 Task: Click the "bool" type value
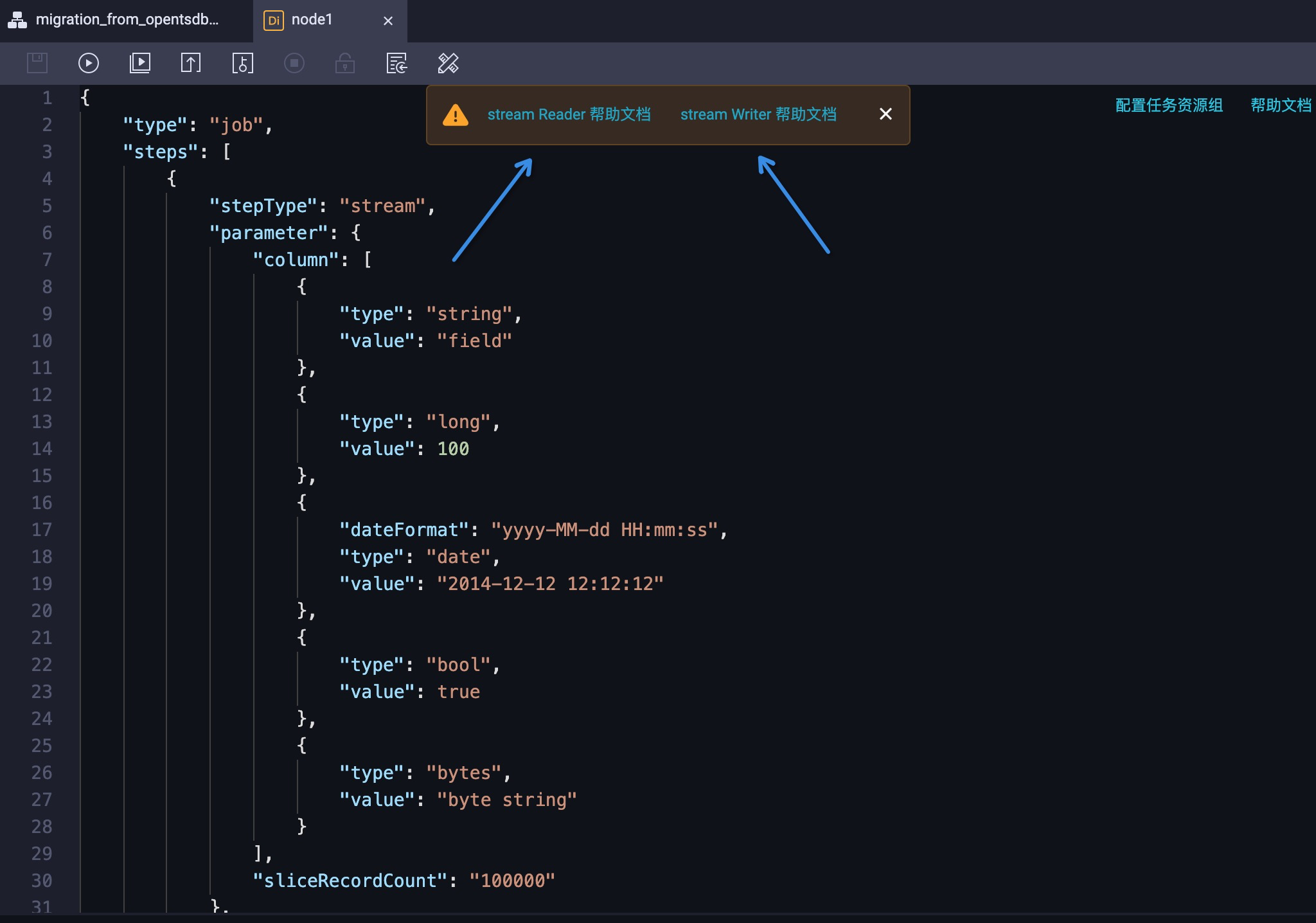click(x=458, y=665)
